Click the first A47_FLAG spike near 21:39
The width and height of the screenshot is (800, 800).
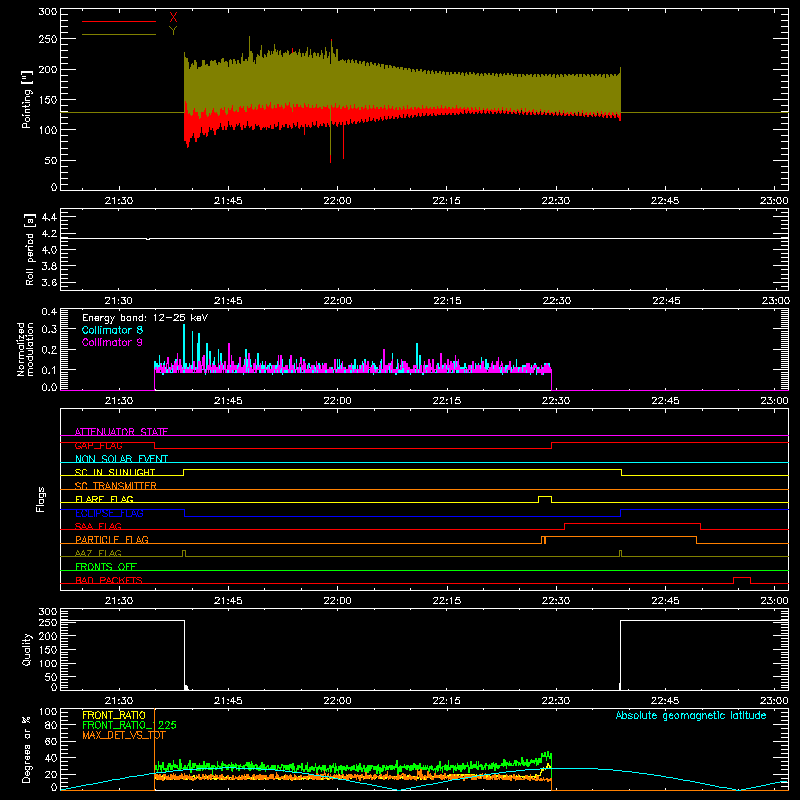(x=184, y=553)
